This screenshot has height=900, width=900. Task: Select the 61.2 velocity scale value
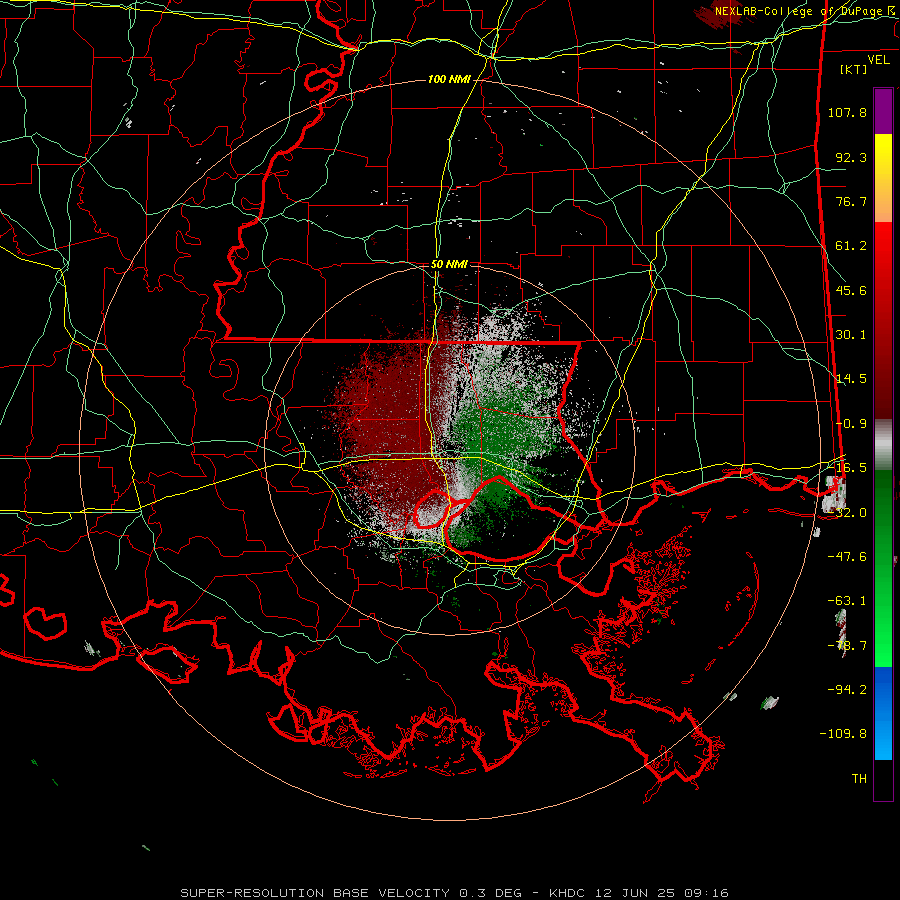pyautogui.click(x=851, y=246)
